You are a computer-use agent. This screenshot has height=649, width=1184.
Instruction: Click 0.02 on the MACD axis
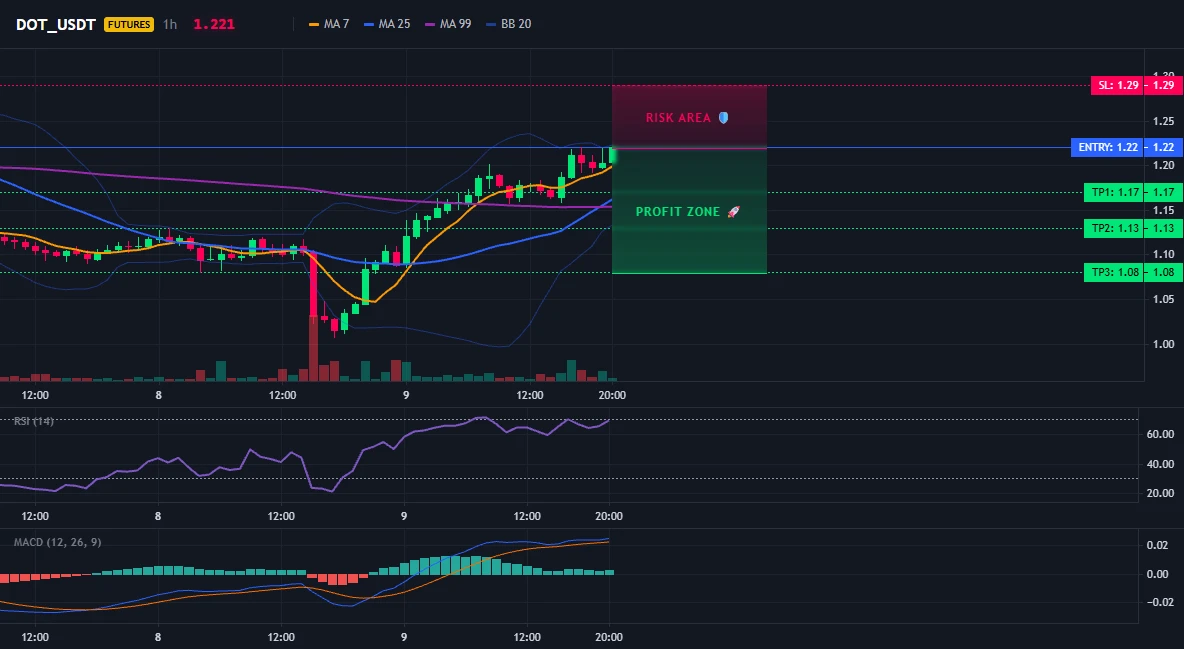click(x=1158, y=545)
